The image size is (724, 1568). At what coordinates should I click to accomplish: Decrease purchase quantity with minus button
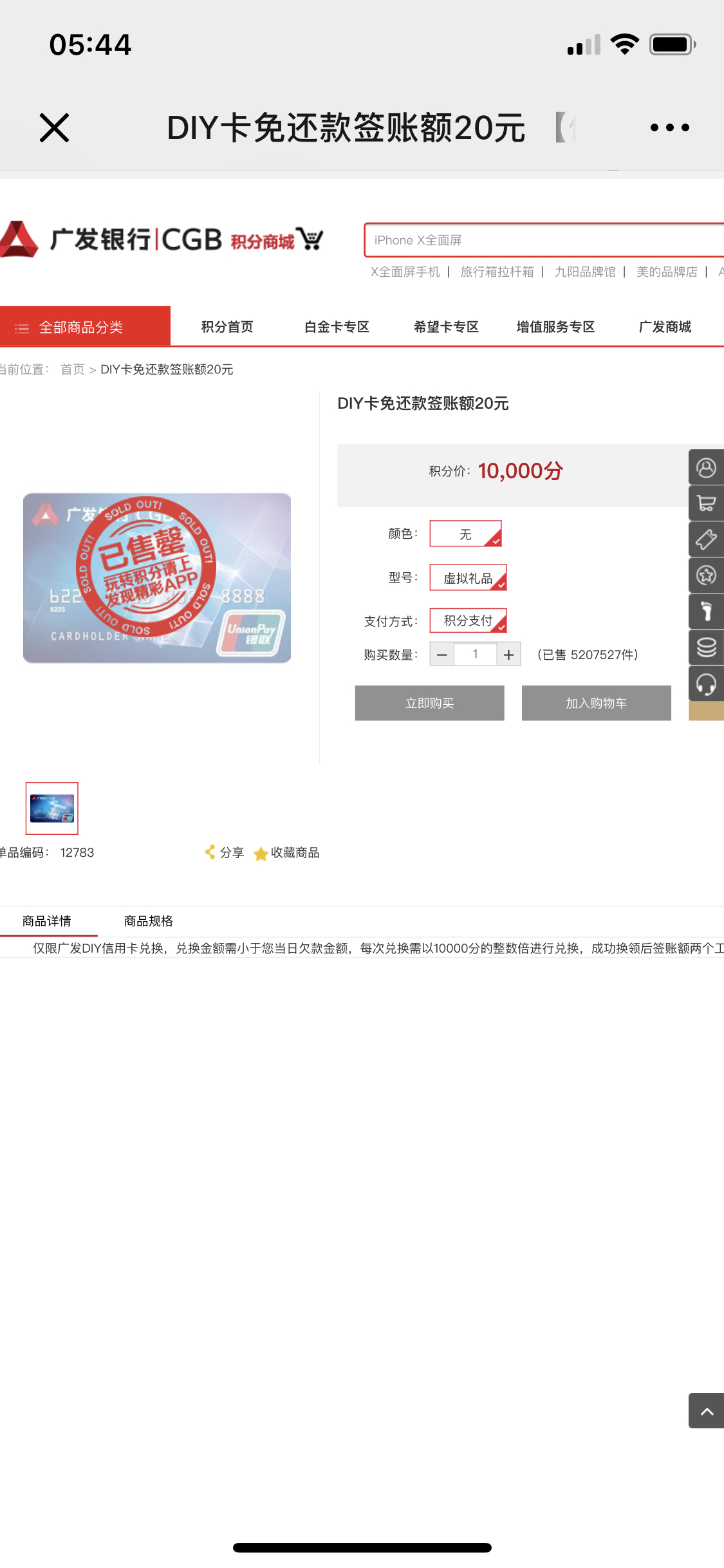[442, 655]
